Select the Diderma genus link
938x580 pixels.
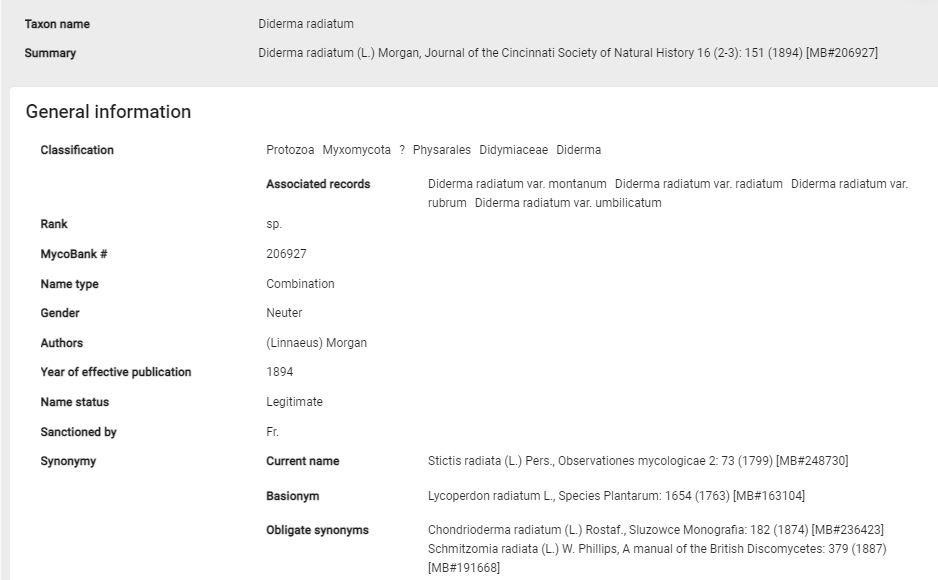tap(578, 150)
